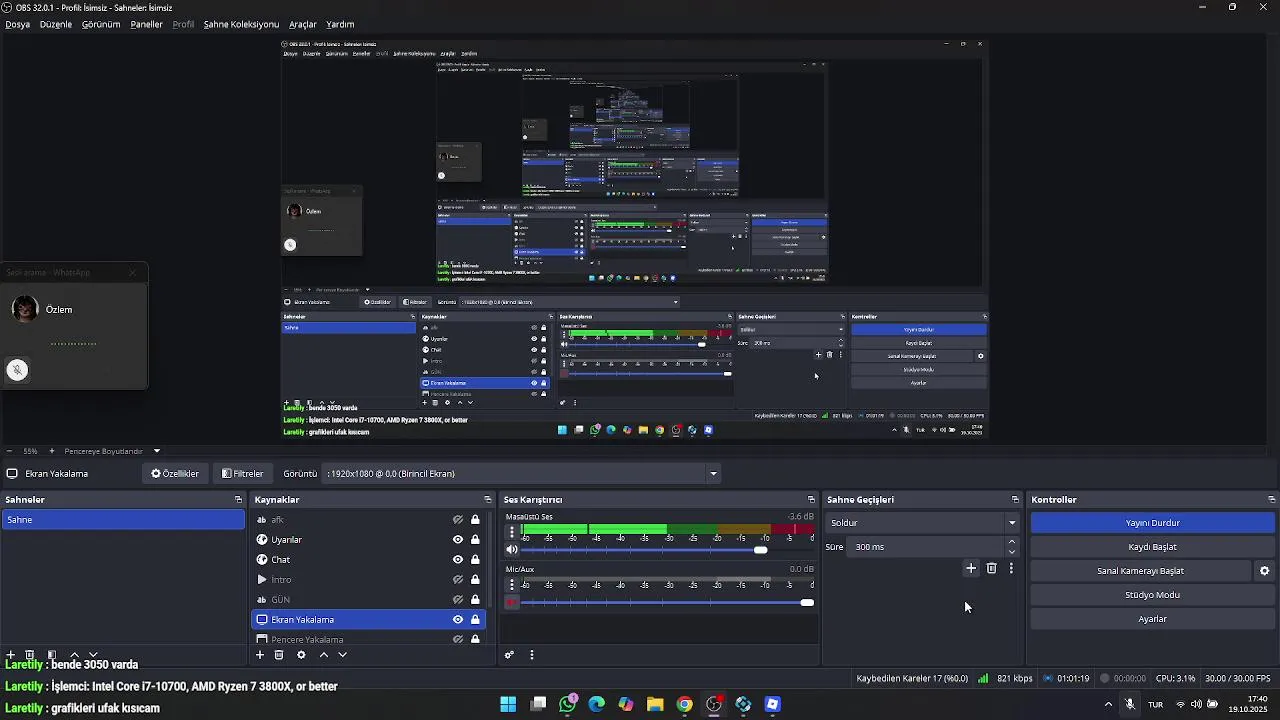Click Sanal Kamerayı Başlat

[1141, 571]
